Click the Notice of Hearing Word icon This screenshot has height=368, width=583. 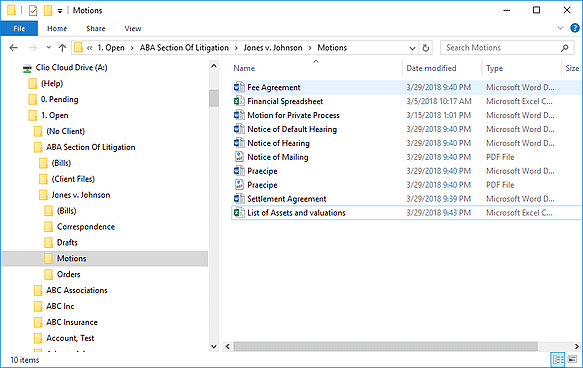[239, 143]
